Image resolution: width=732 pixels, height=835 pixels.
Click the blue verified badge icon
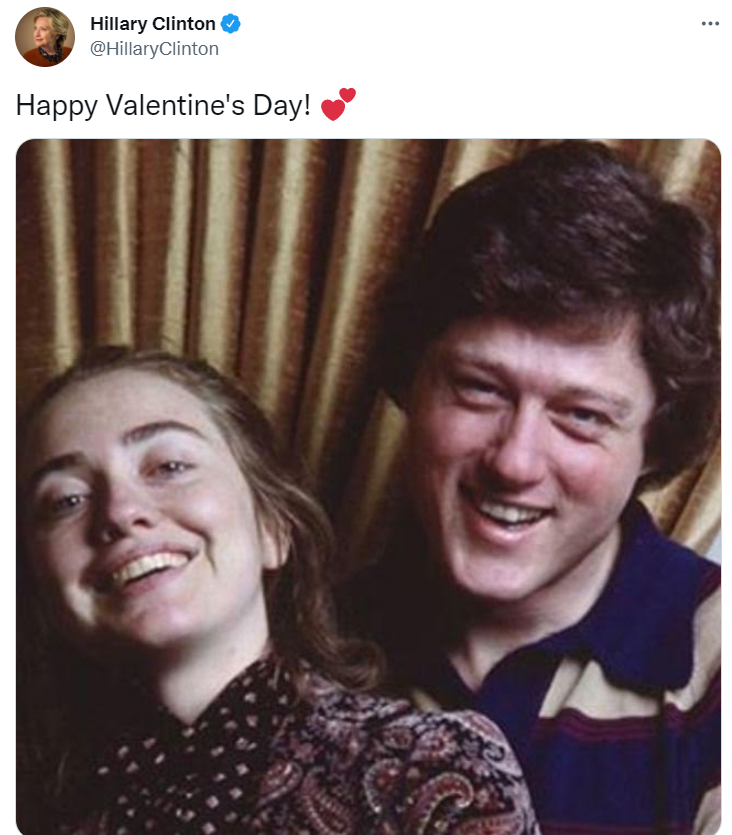click(x=231, y=24)
